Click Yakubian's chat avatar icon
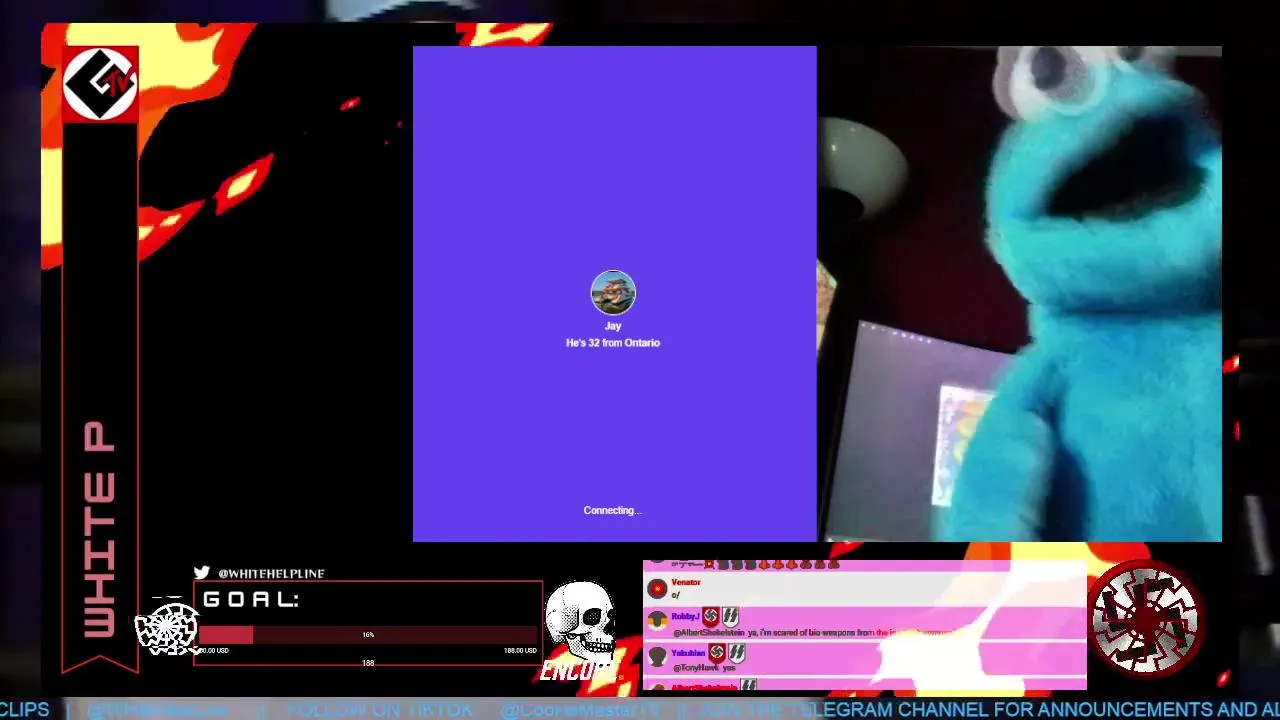 pos(657,656)
